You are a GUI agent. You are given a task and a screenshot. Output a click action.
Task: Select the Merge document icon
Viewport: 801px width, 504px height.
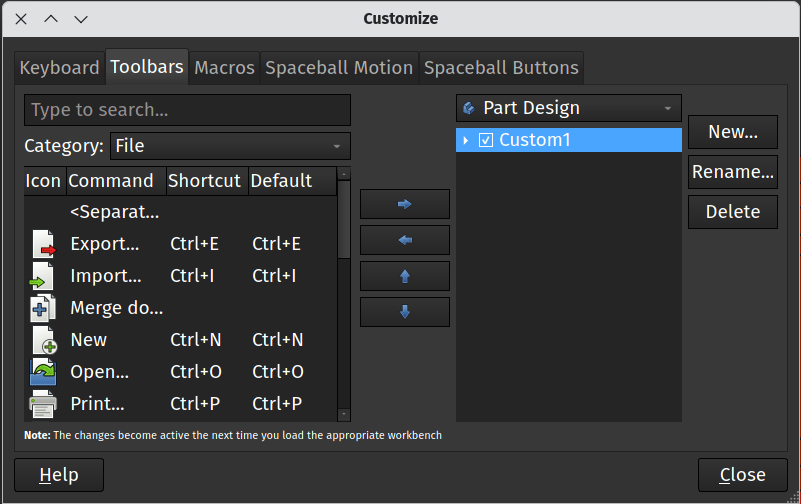click(43, 308)
